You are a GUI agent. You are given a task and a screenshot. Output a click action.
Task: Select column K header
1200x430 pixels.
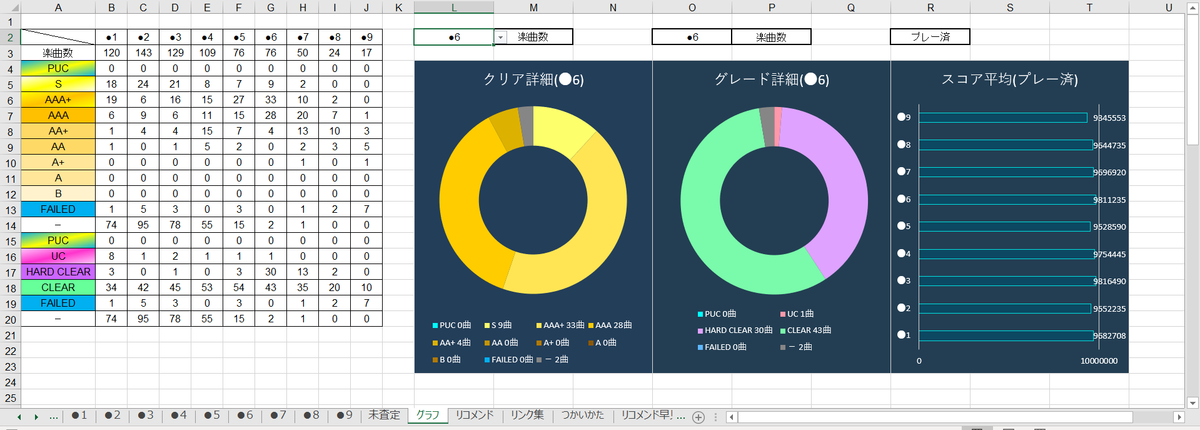[397, 8]
